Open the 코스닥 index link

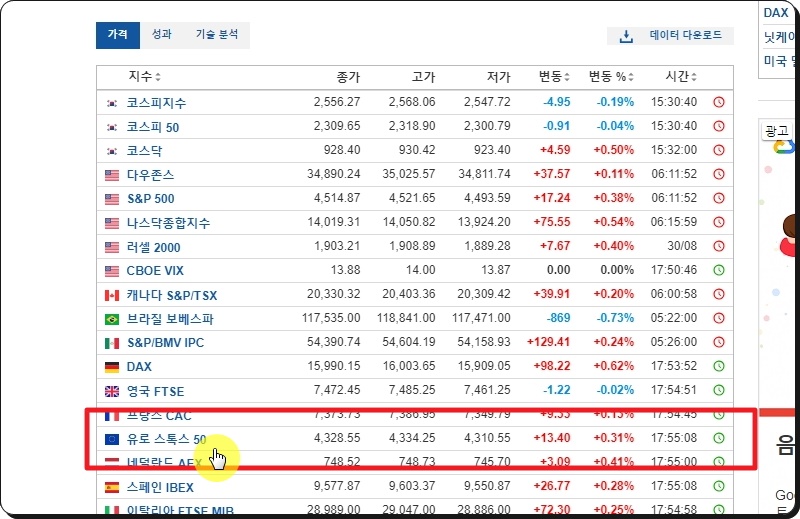point(144,151)
